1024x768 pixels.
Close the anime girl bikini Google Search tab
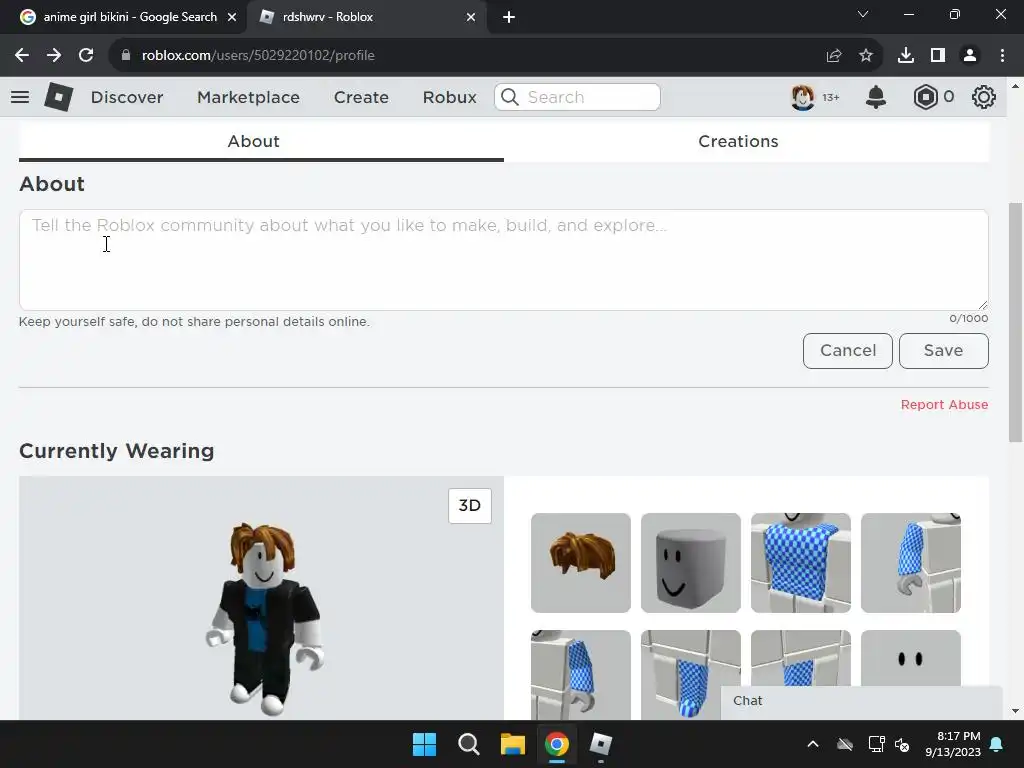click(x=232, y=17)
